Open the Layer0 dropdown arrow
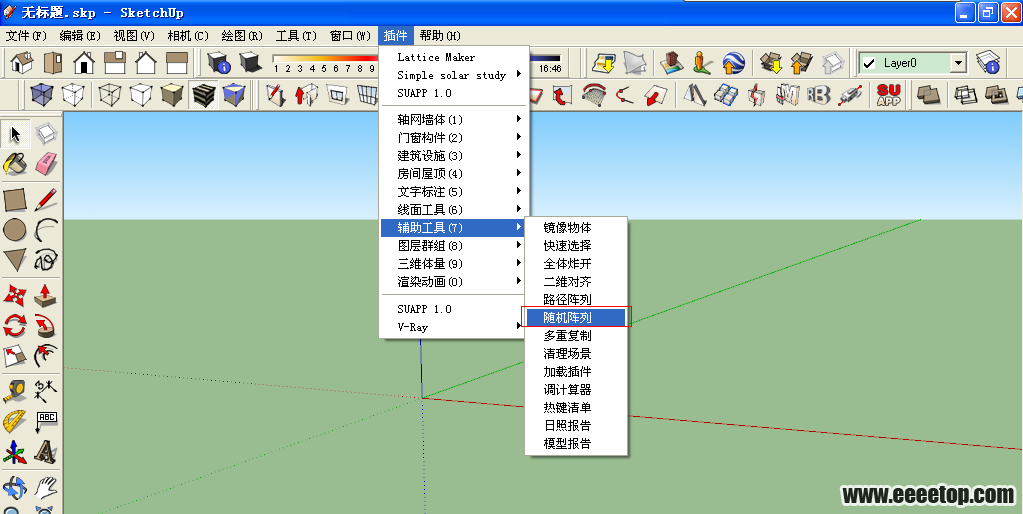 [958, 63]
